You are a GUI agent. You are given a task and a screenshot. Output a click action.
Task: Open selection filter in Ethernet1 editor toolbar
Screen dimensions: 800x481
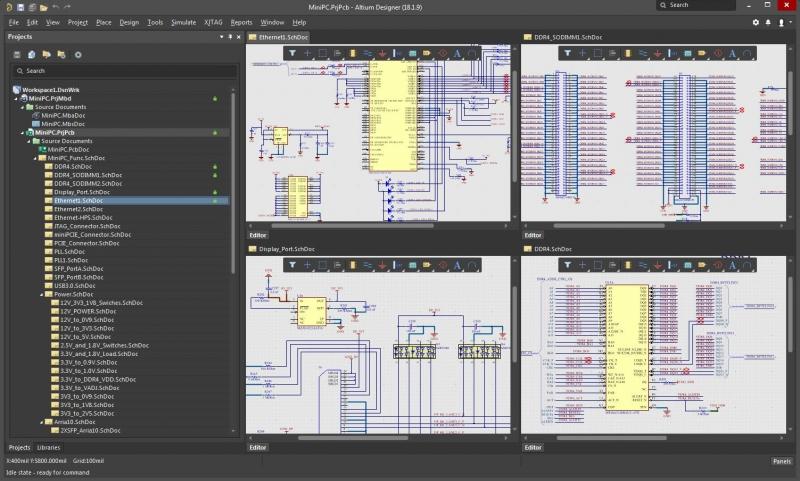292,53
